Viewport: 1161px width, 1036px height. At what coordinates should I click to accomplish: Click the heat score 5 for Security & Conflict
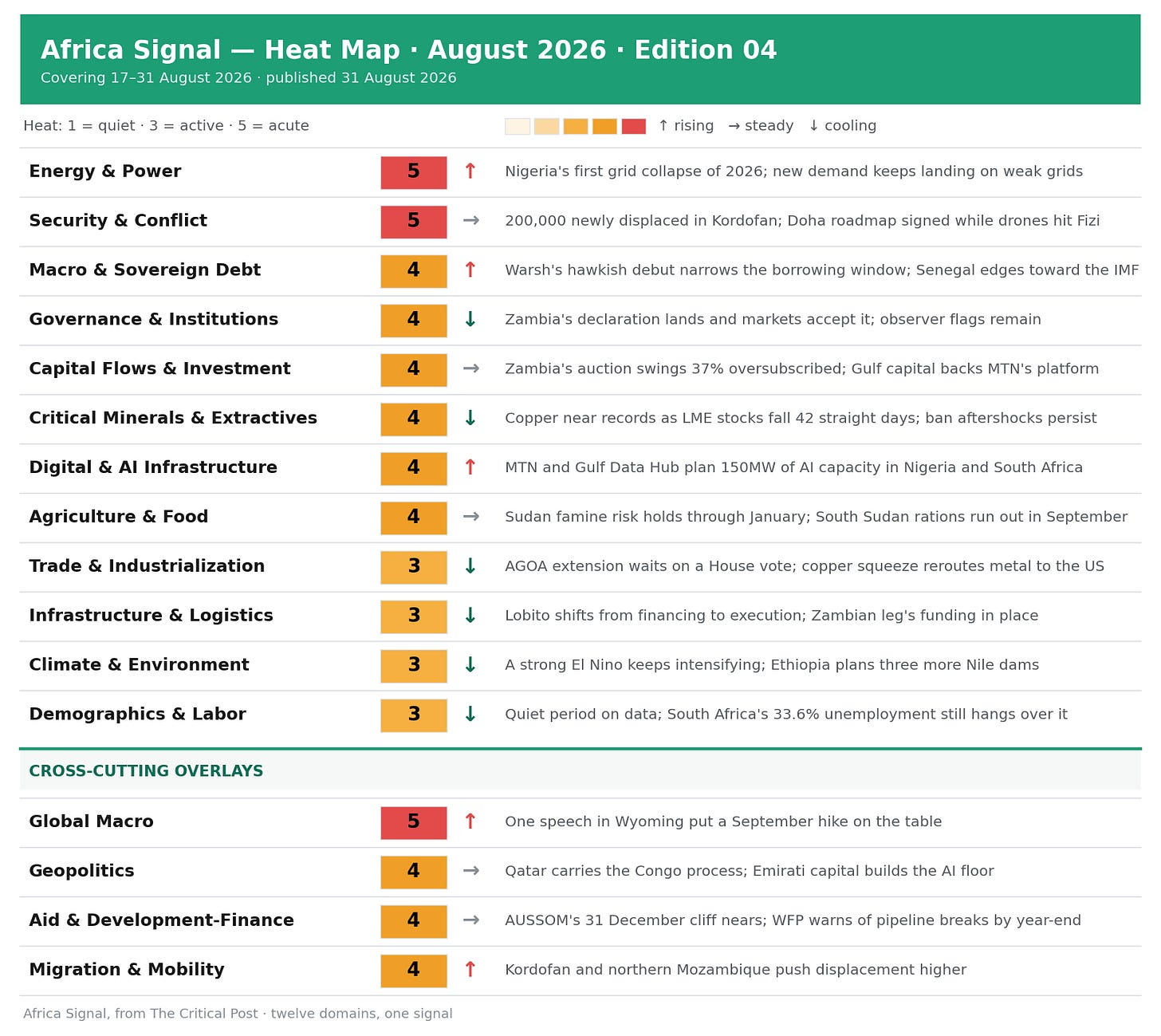[414, 222]
